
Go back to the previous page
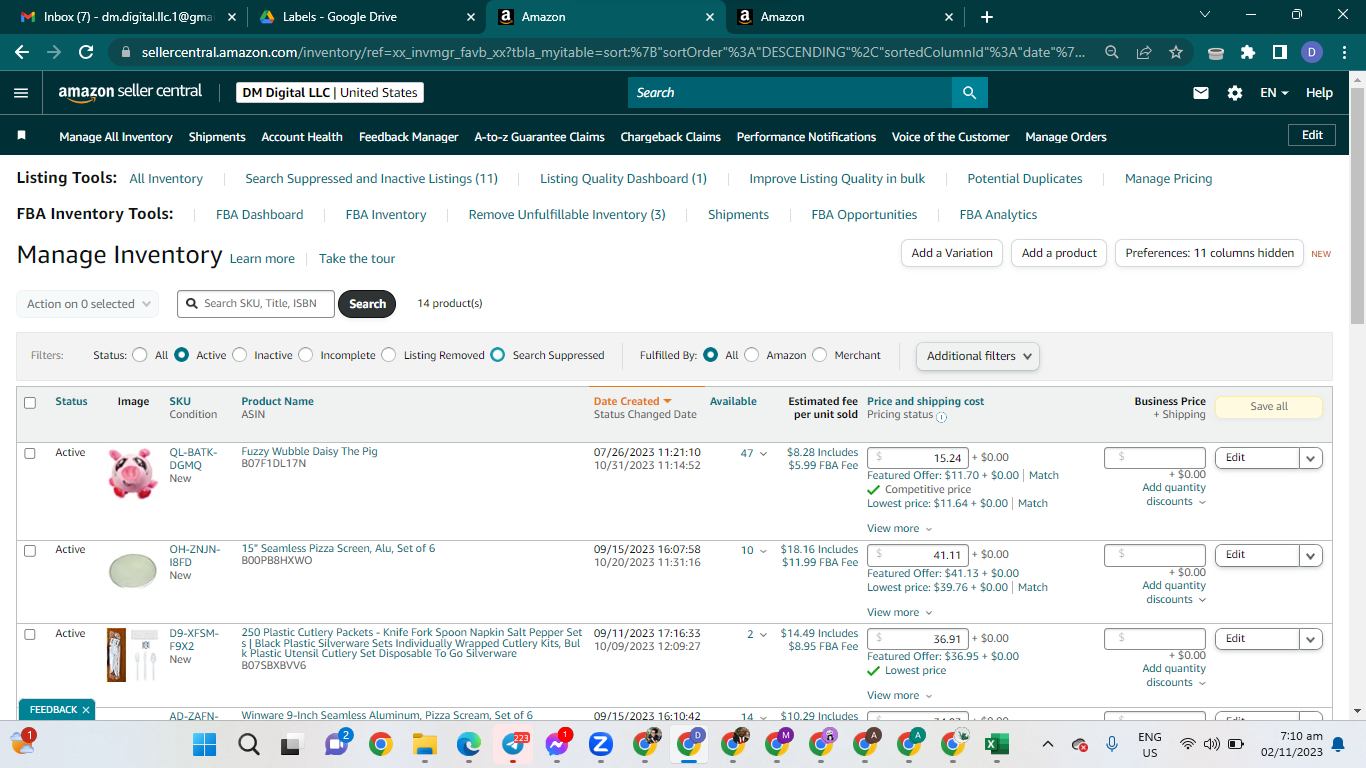click(24, 52)
